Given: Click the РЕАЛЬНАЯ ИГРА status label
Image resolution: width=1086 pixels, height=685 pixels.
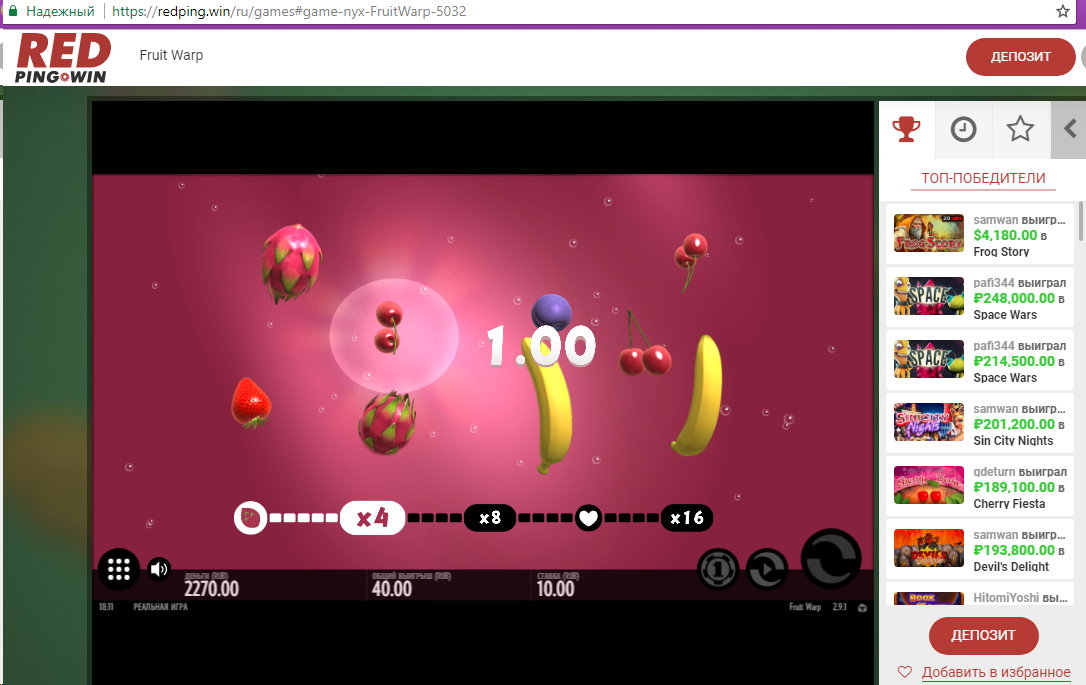Looking at the screenshot, I should (161, 607).
